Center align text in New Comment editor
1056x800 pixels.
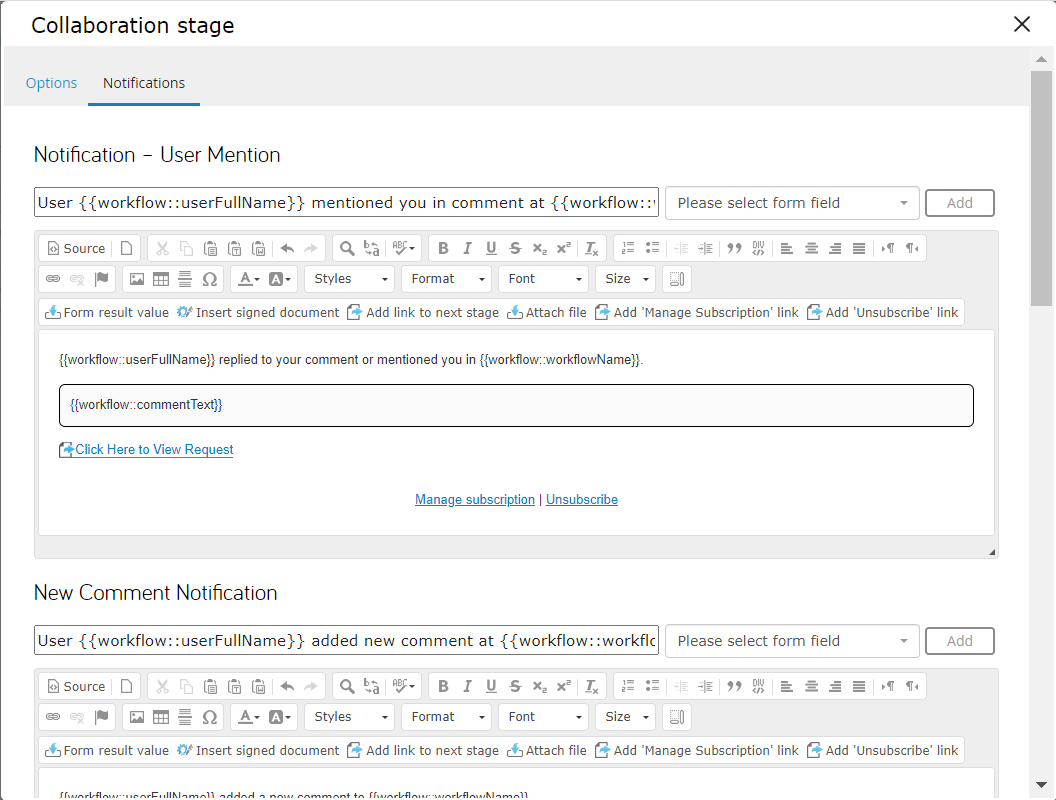pos(811,687)
